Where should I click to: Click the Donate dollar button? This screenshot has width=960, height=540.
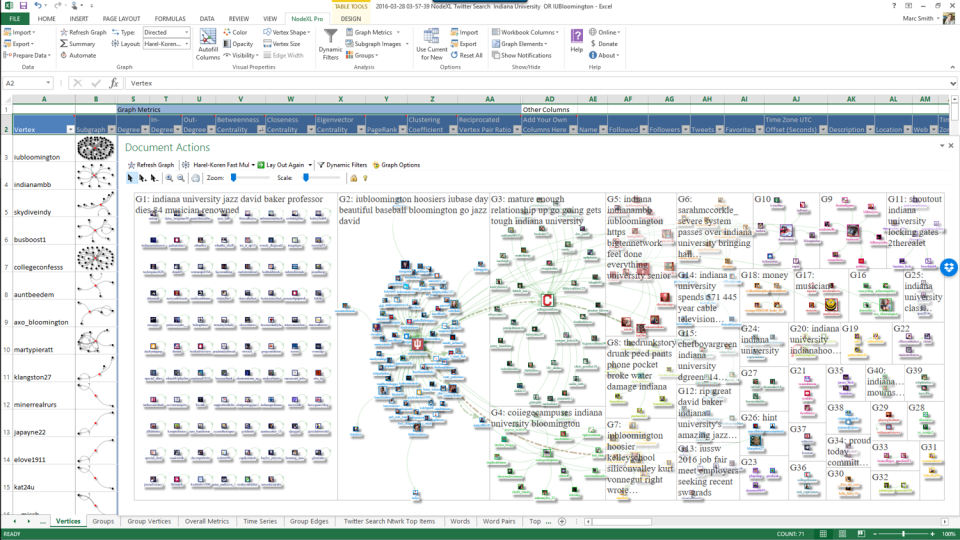[x=603, y=44]
